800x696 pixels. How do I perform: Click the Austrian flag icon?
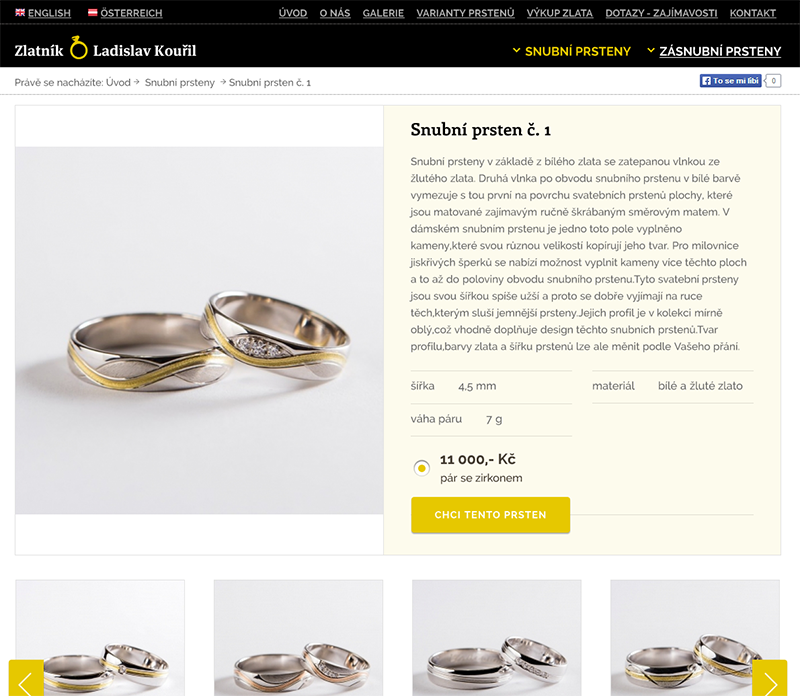click(92, 13)
